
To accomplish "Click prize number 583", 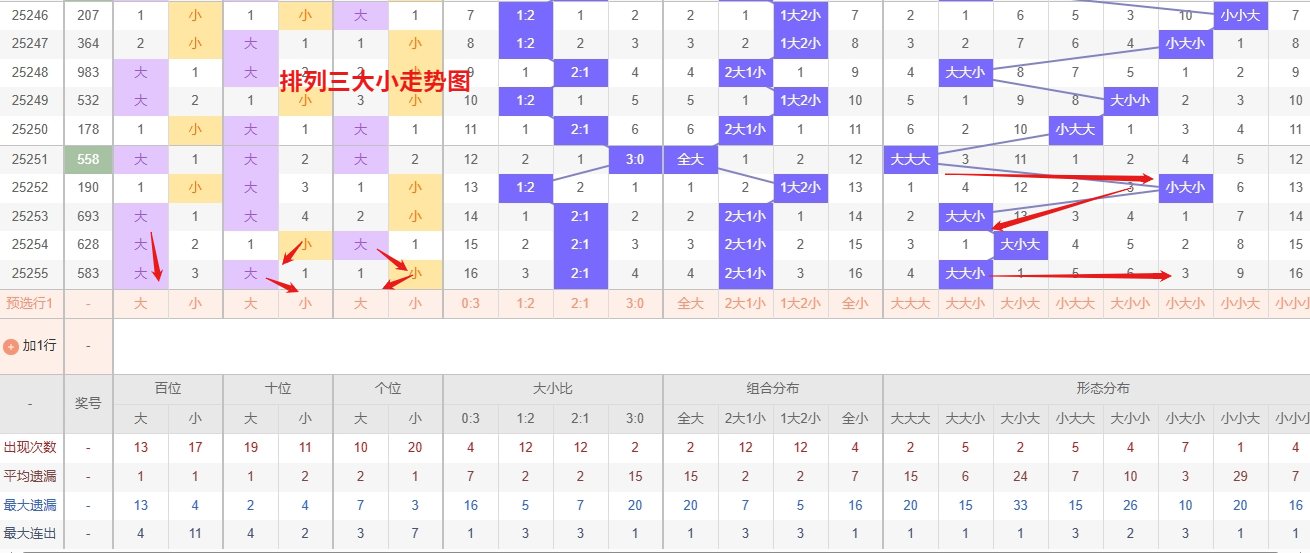I will coord(88,273).
